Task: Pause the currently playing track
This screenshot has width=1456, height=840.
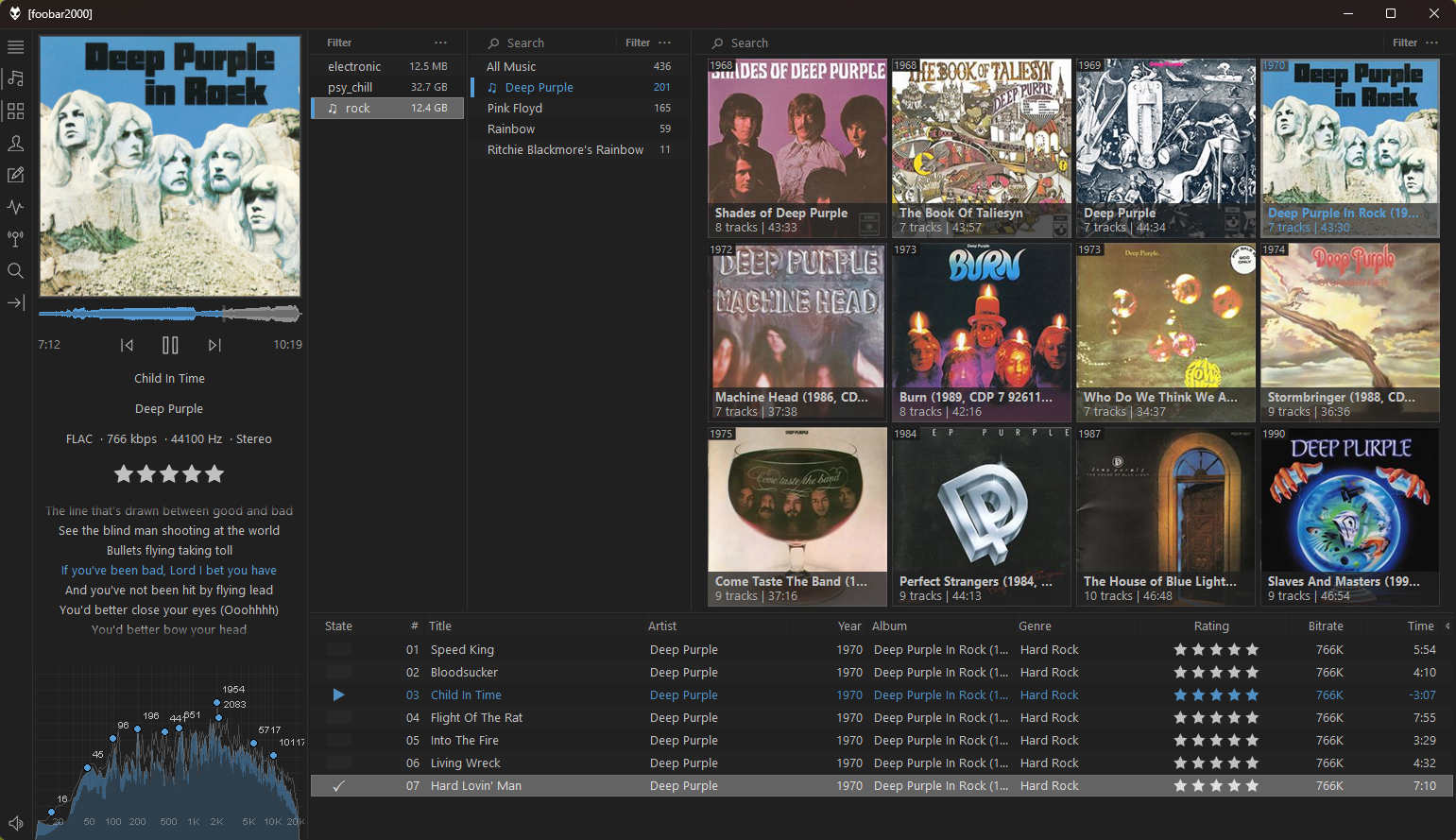Action: tap(170, 345)
